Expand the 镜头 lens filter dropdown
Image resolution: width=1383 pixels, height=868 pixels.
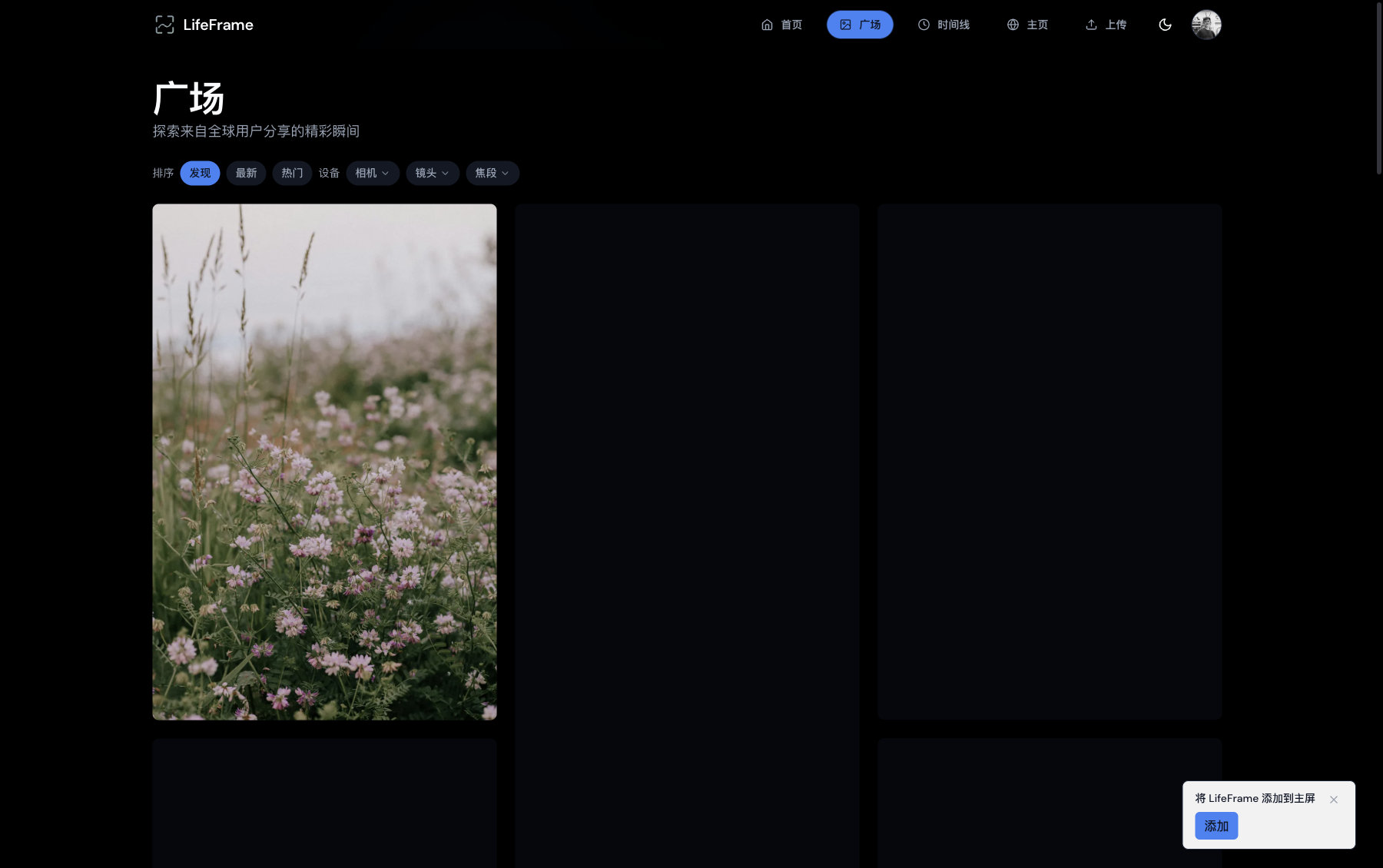click(433, 173)
